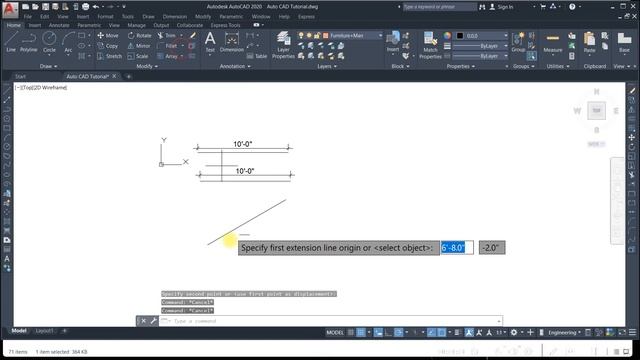The width and height of the screenshot is (640, 360).
Task: Click Sign In
Action: [501, 7]
